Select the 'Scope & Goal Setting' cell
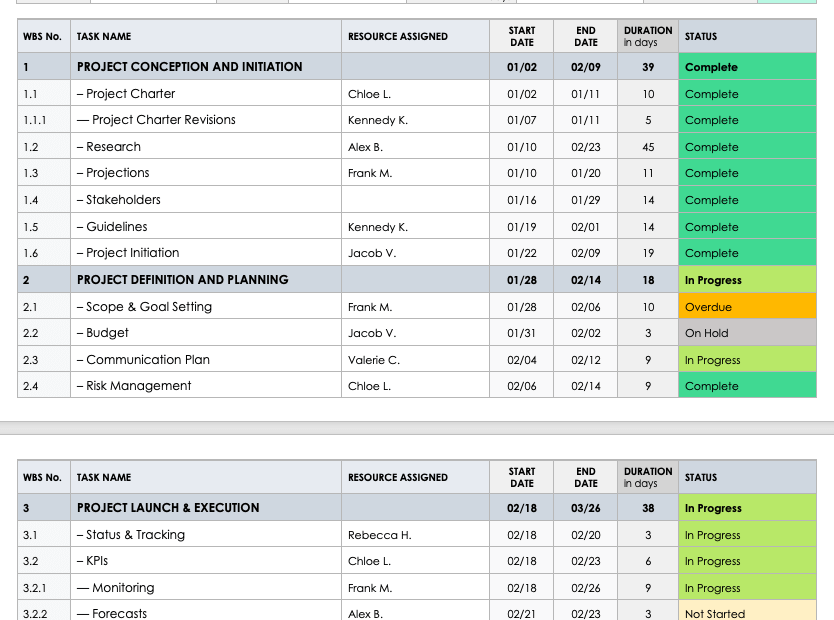This screenshot has width=834, height=620. (206, 306)
